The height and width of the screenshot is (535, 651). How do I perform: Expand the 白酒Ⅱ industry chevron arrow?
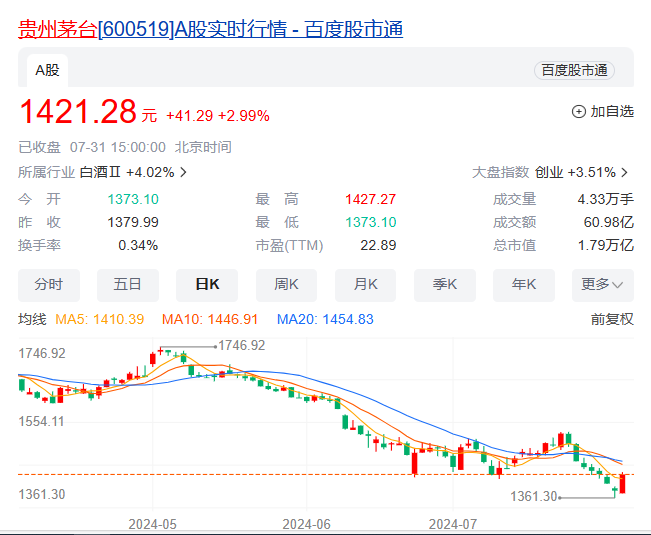[184, 172]
